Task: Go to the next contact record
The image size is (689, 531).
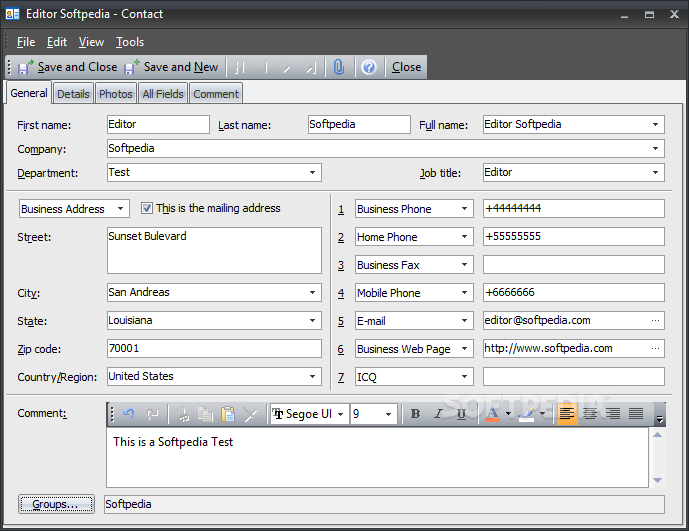Action: click(x=286, y=67)
